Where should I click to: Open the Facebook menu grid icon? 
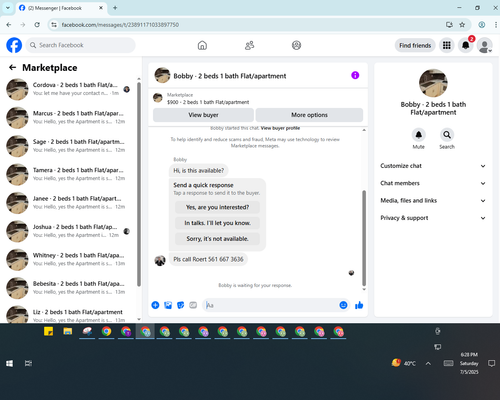447,45
